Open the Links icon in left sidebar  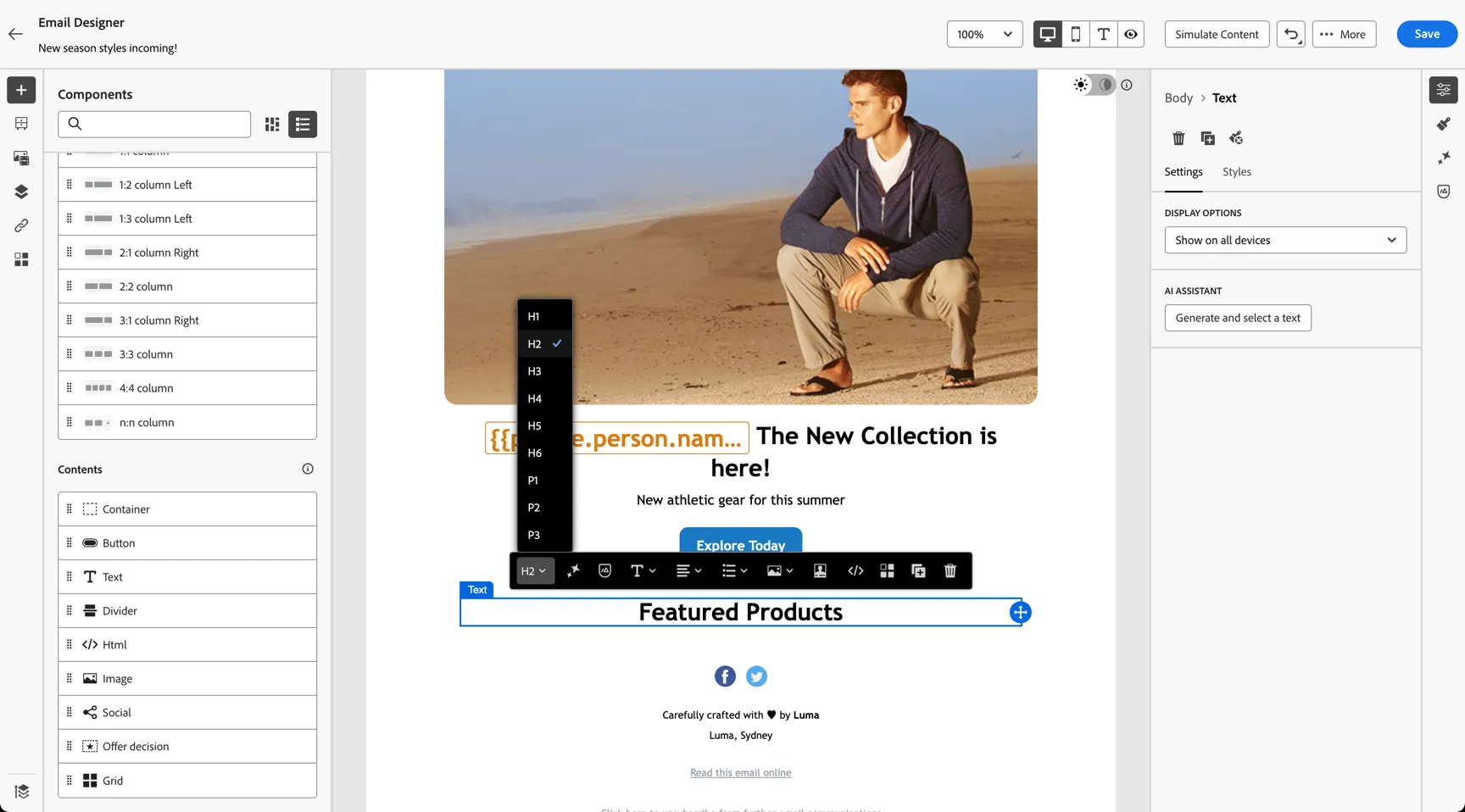tap(21, 225)
